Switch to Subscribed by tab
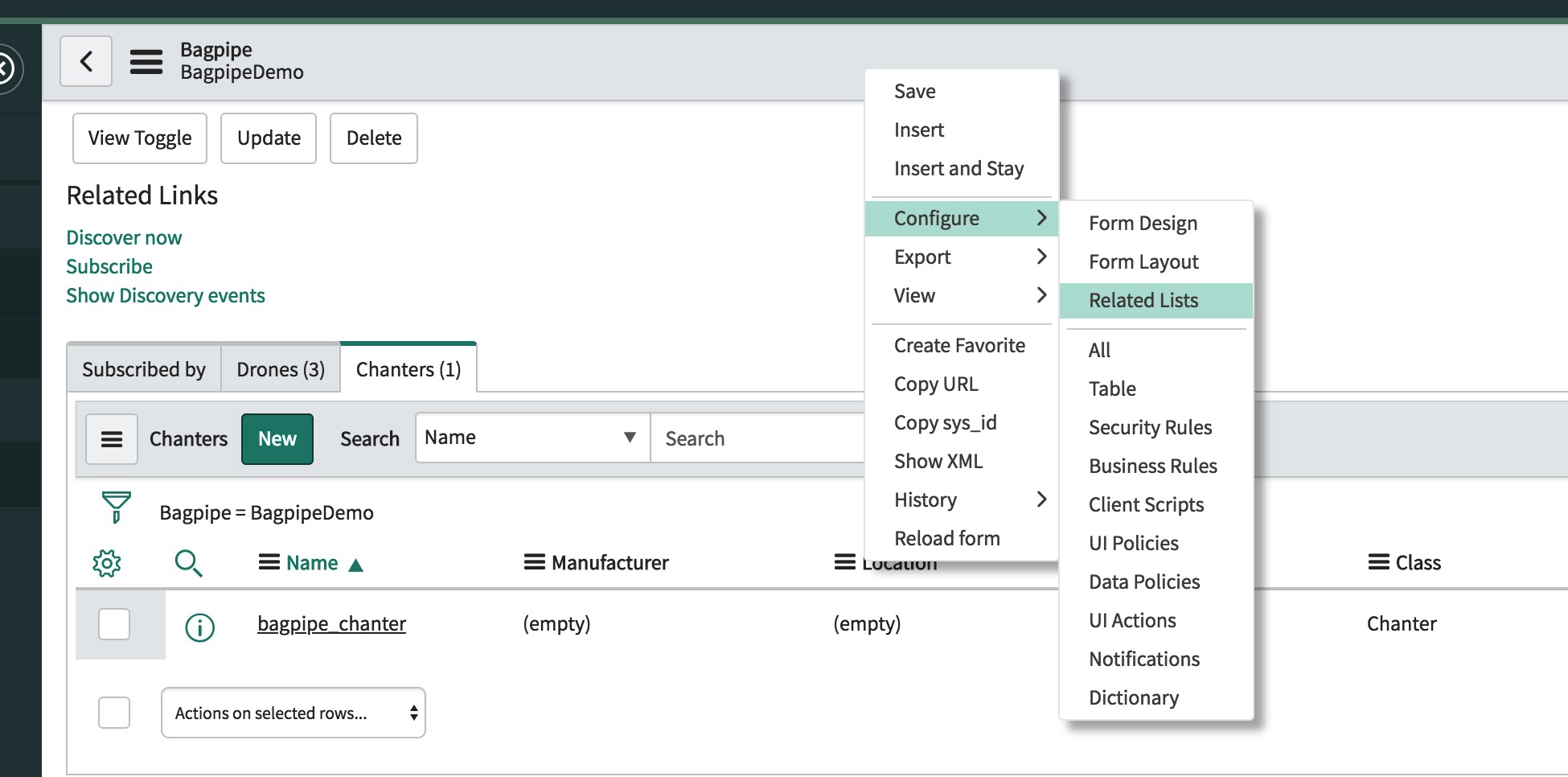Viewport: 1568px width, 777px height. click(144, 369)
